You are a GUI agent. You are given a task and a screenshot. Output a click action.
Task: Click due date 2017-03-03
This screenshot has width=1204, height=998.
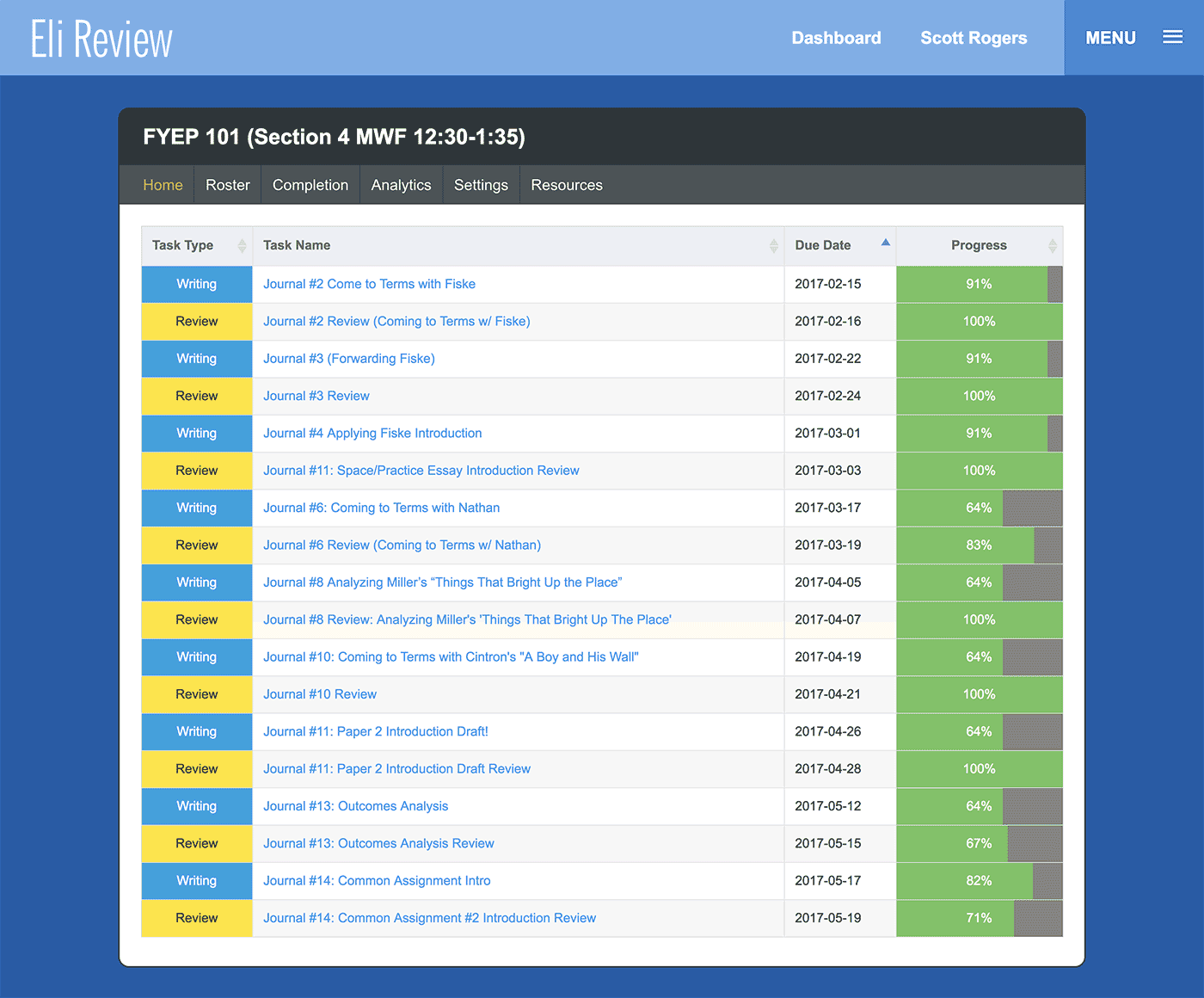pyautogui.click(x=827, y=471)
